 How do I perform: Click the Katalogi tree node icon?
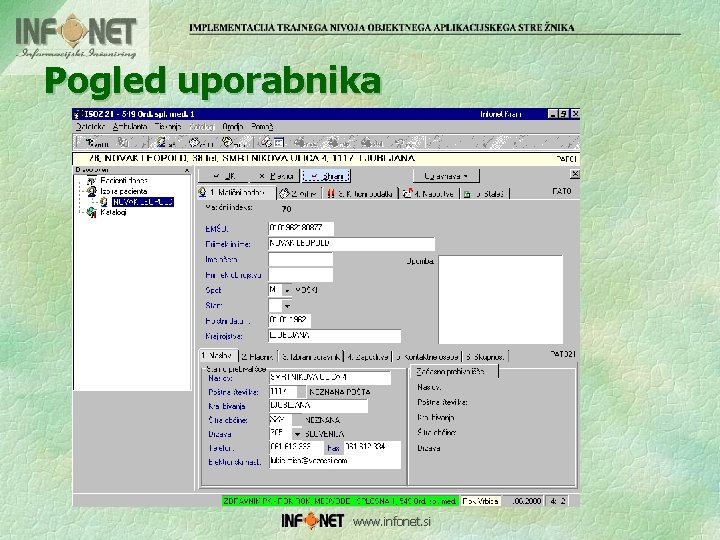(92, 212)
